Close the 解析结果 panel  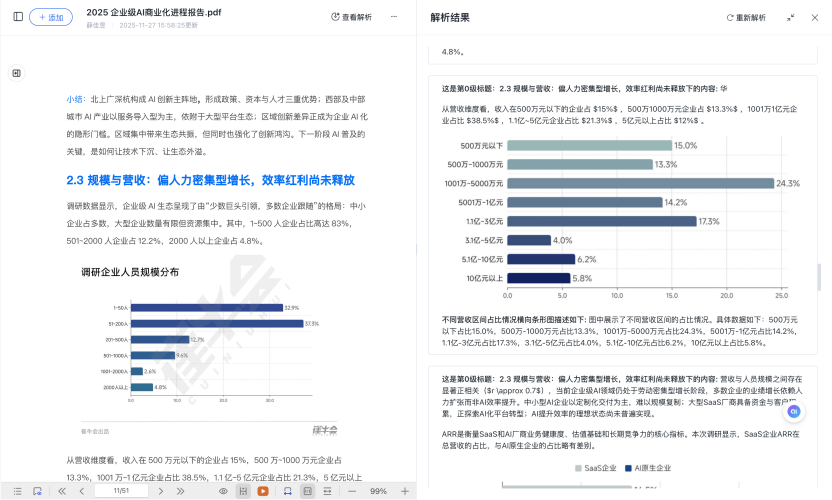pyautogui.click(x=815, y=18)
